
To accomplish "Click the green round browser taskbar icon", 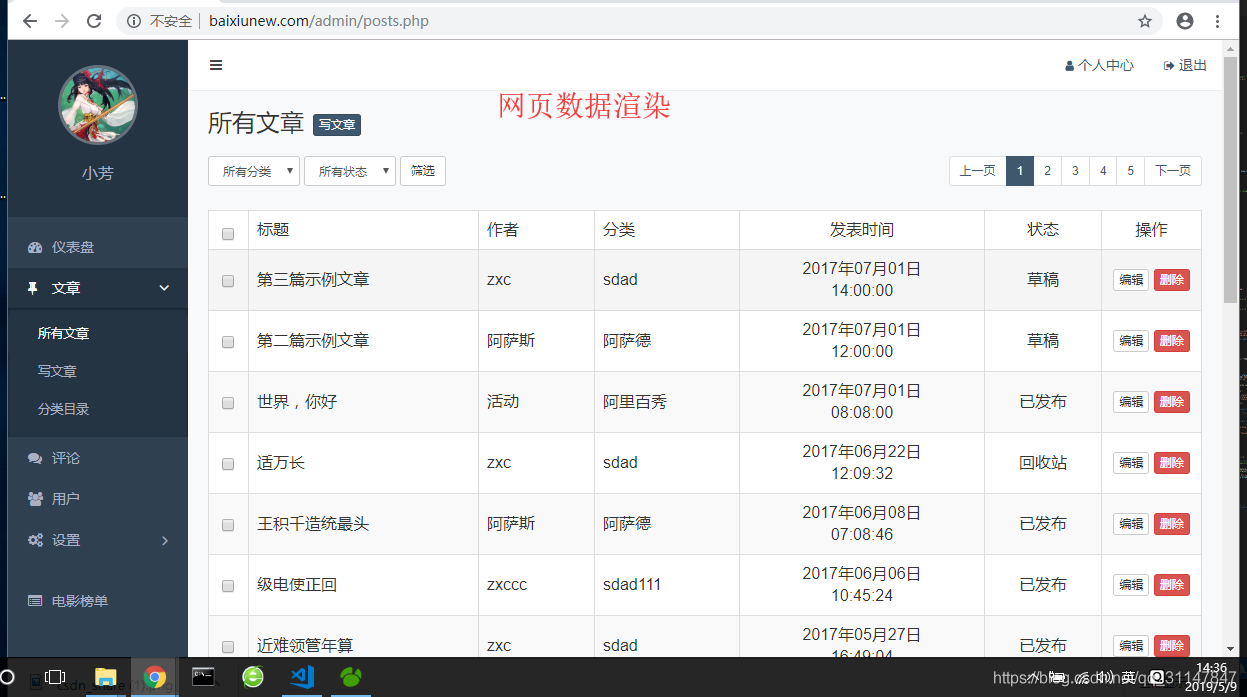I will click(x=253, y=677).
